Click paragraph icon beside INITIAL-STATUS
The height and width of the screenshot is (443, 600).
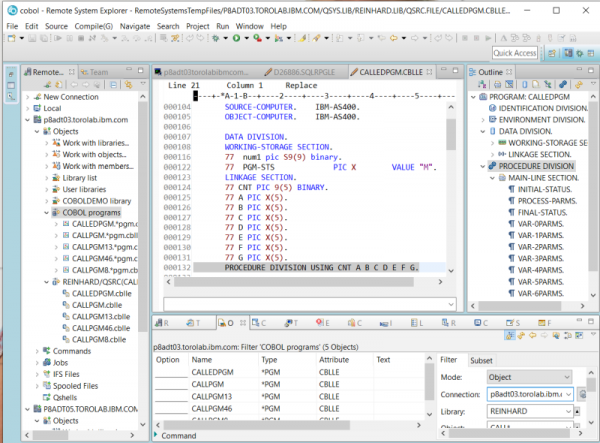(511, 189)
